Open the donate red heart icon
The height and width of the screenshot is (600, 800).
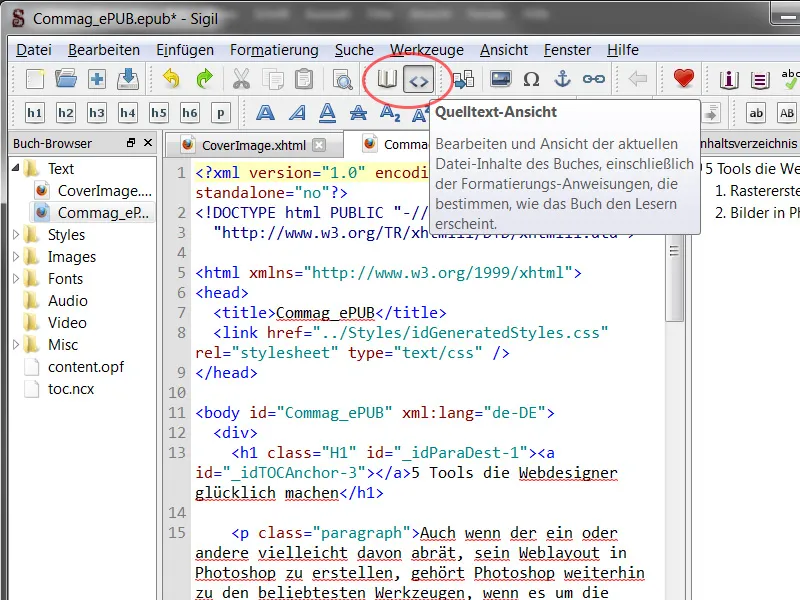684,79
